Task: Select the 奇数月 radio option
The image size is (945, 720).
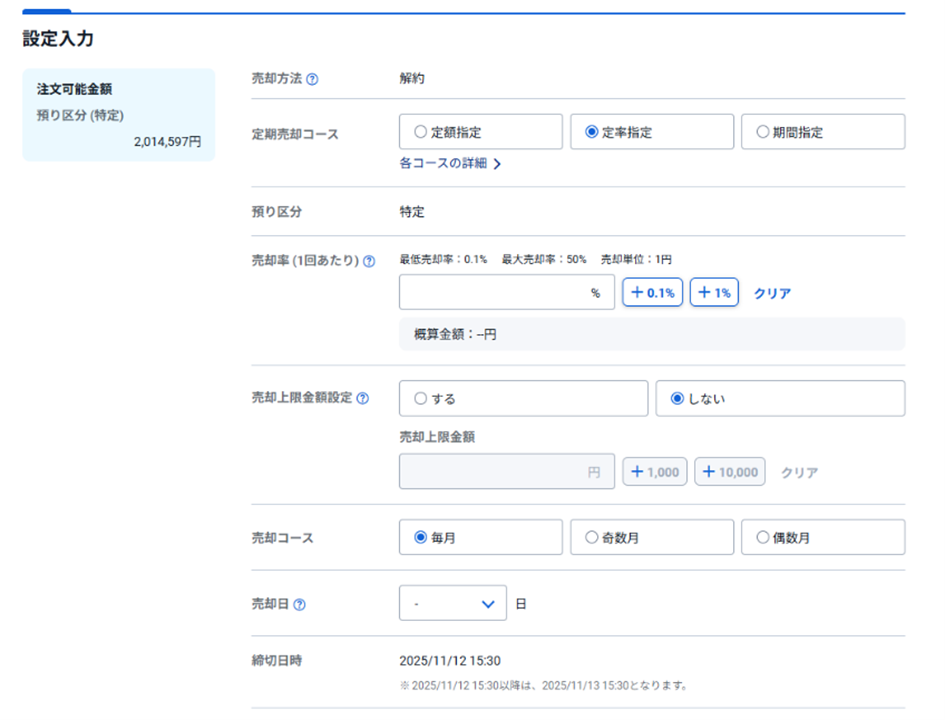Action: (651, 537)
